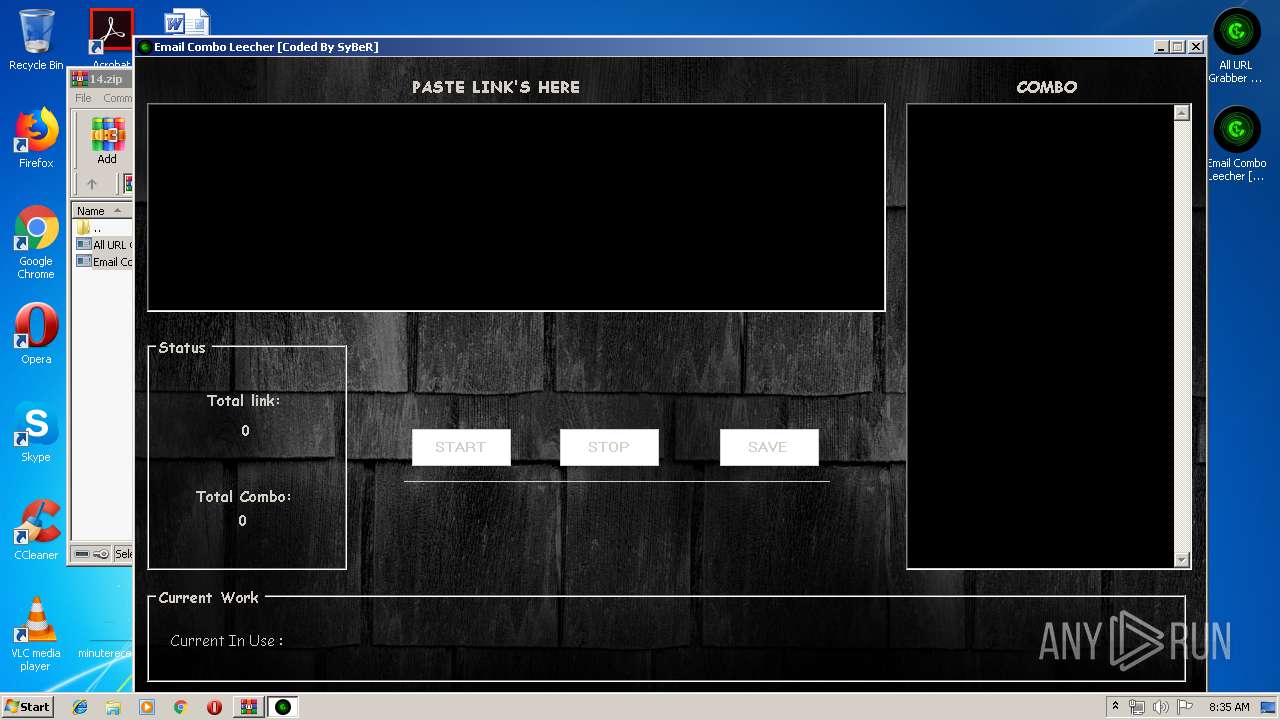Click the Email Combo Leecher title bar icon
Viewport: 1280px width, 720px height.
(145, 47)
